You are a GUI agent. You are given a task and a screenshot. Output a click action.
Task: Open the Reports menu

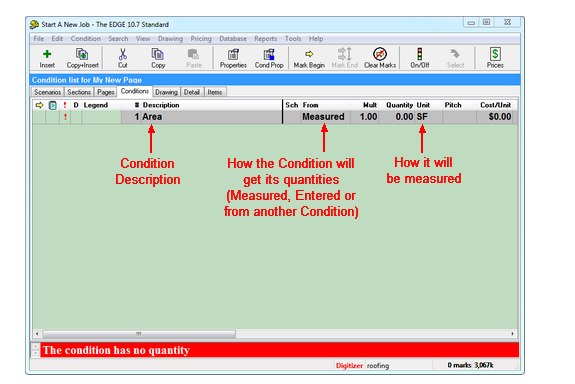[265, 39]
